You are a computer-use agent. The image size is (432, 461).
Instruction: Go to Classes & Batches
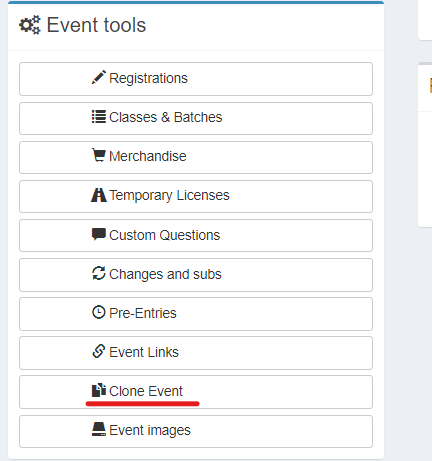tap(196, 119)
